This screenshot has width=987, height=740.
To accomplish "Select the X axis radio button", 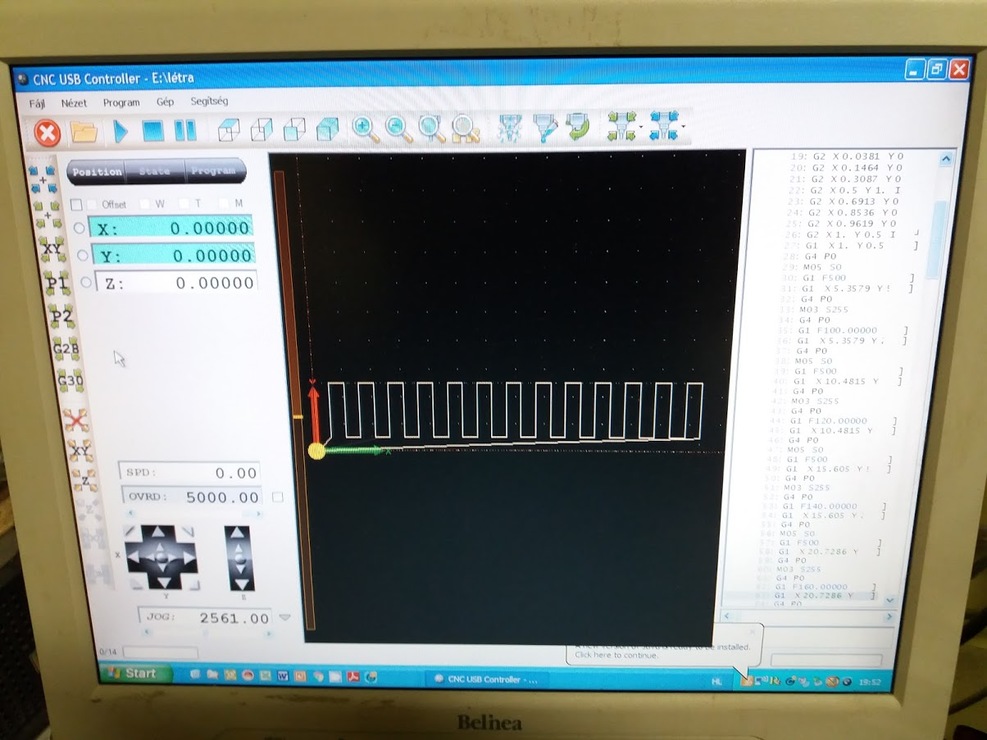I will pyautogui.click(x=80, y=228).
